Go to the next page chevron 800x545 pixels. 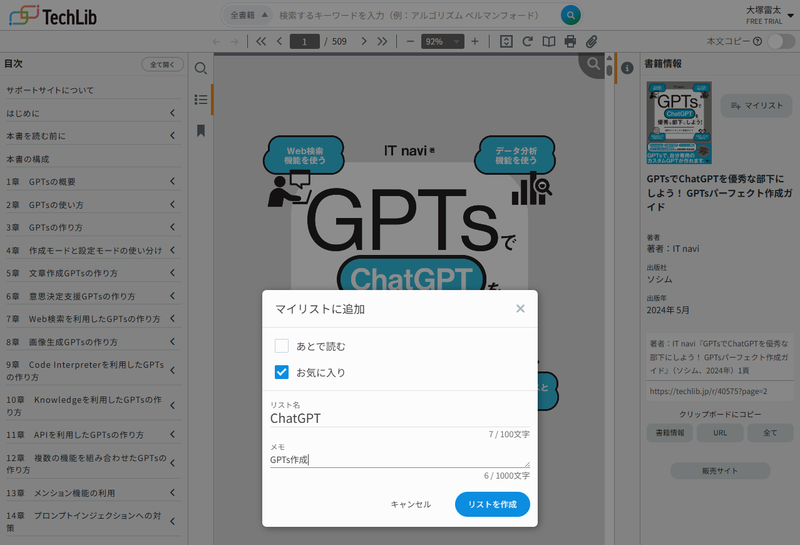pos(364,41)
